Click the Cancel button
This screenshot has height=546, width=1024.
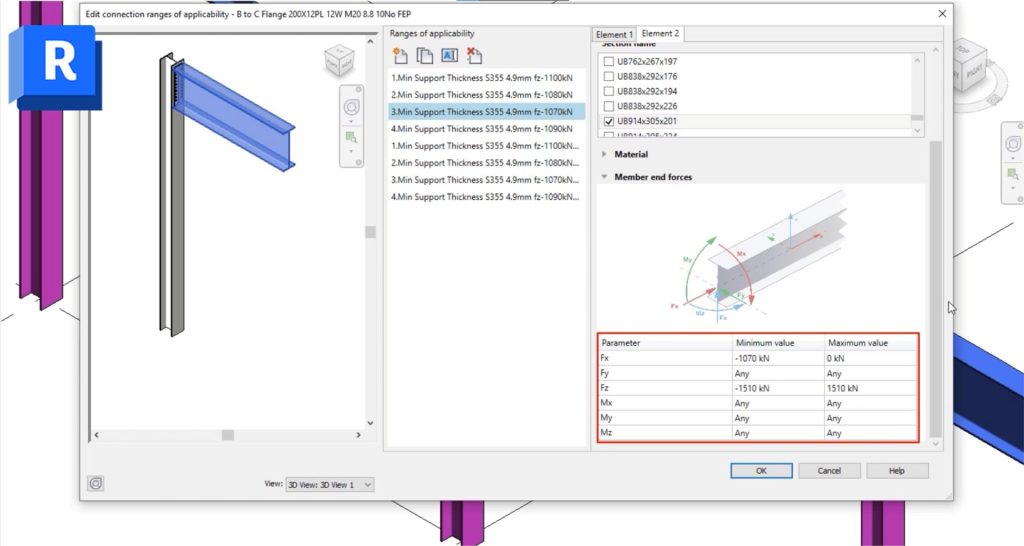click(x=829, y=471)
